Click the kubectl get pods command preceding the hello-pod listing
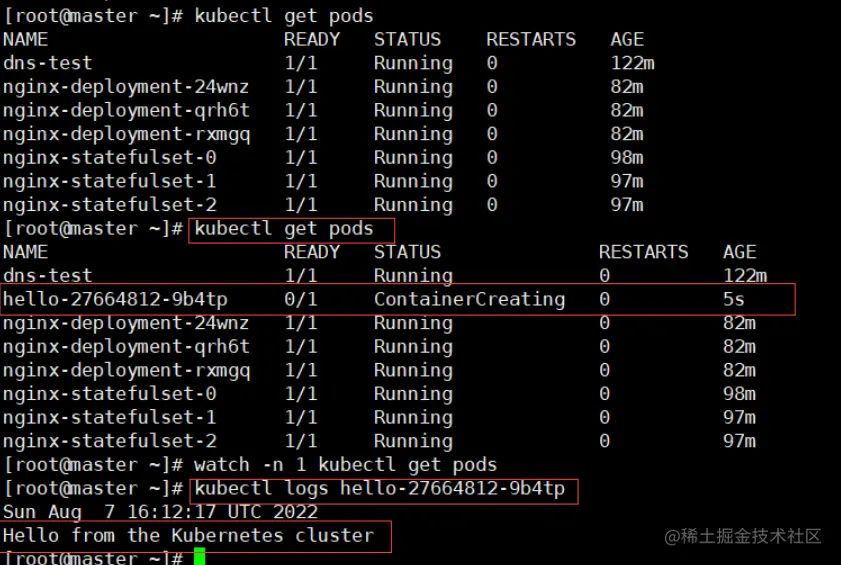The image size is (841, 565). pyautogui.click(x=284, y=229)
